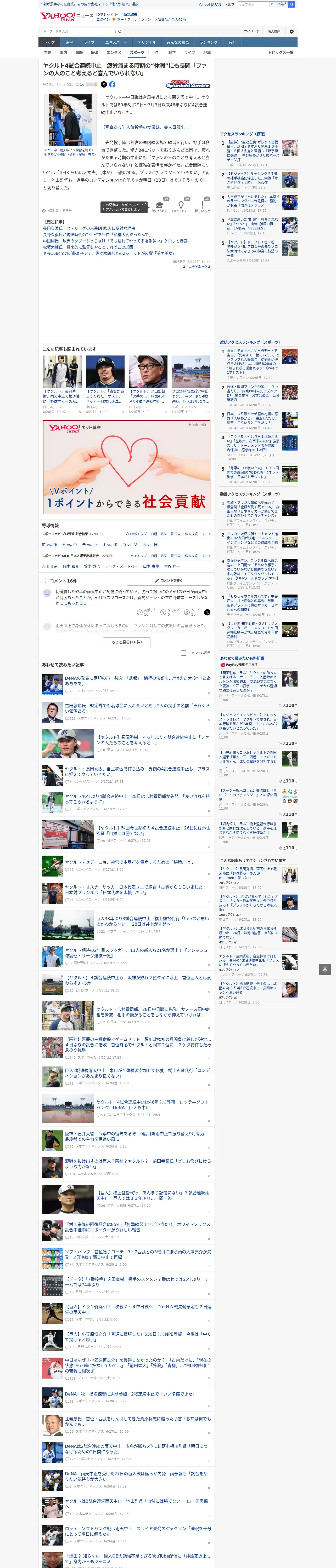Image resolution: width=336 pixels, height=1568 pixels.
Task: Open the 有料 navigation tab
Action: coord(232,43)
